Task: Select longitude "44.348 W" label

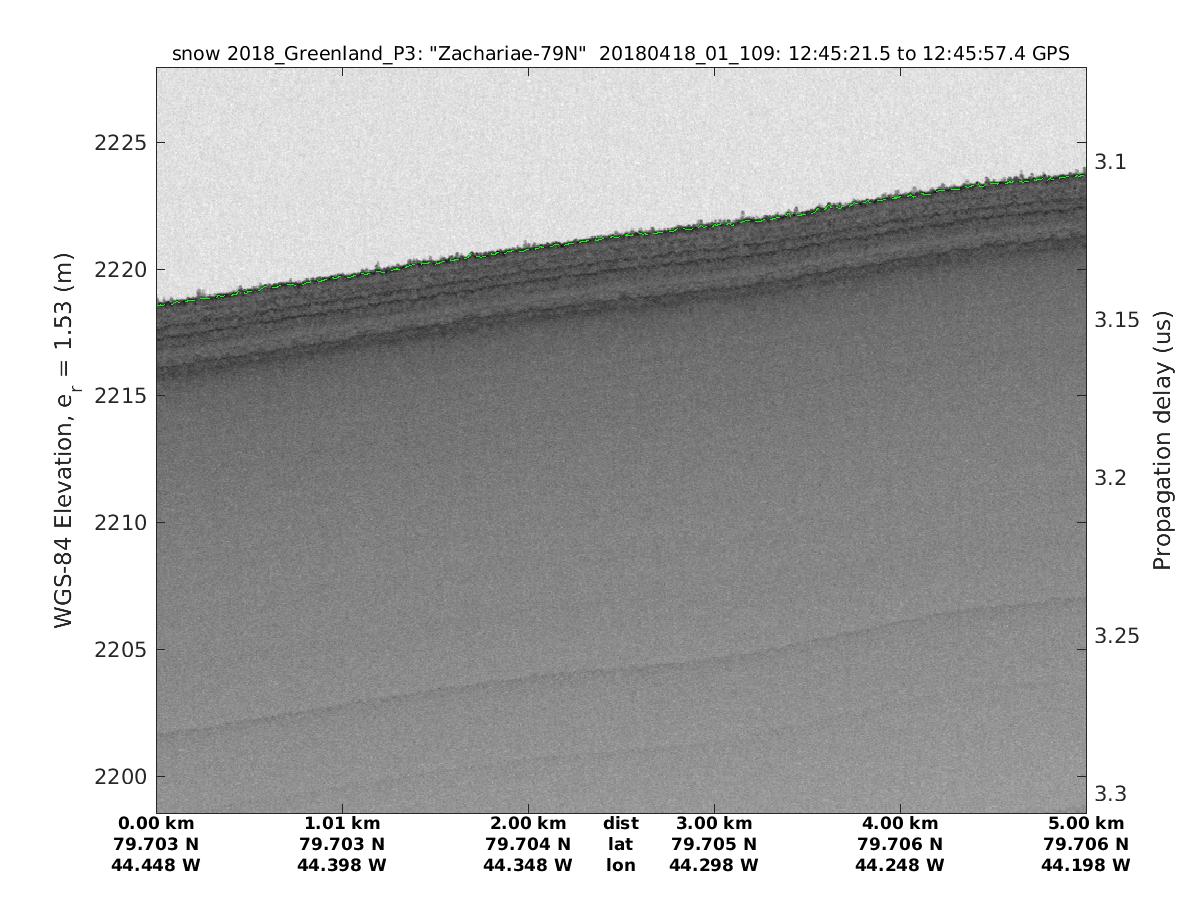Action: [528, 865]
